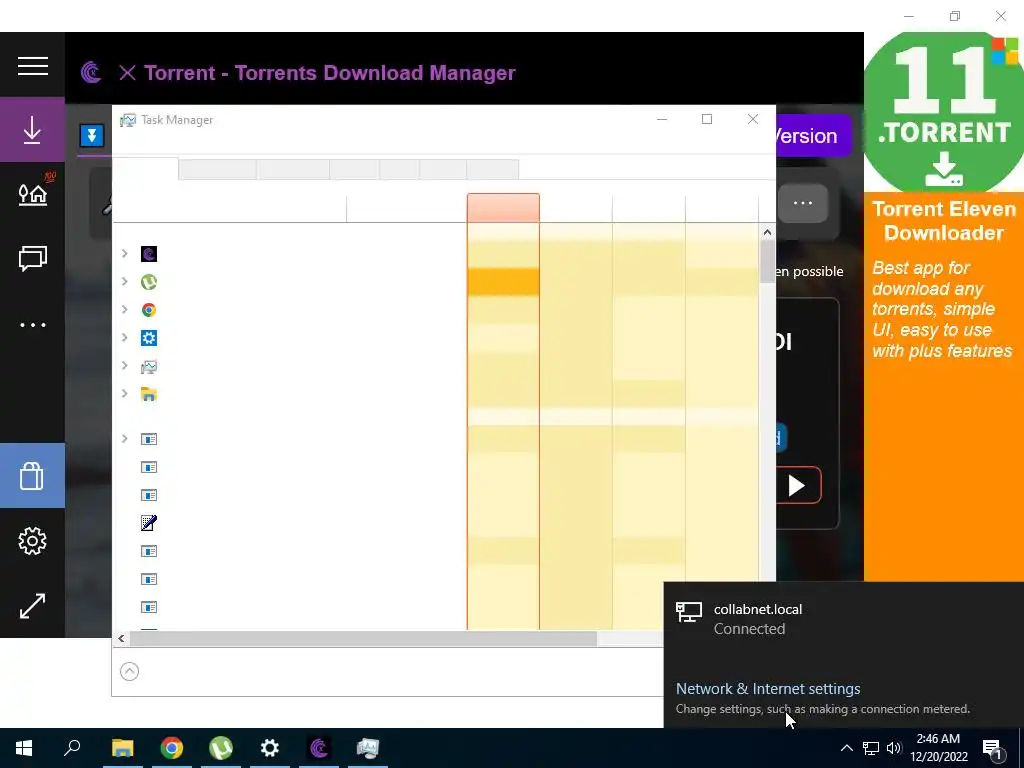
Task: Open the chat bubbles feedback icon
Action: (x=33, y=258)
